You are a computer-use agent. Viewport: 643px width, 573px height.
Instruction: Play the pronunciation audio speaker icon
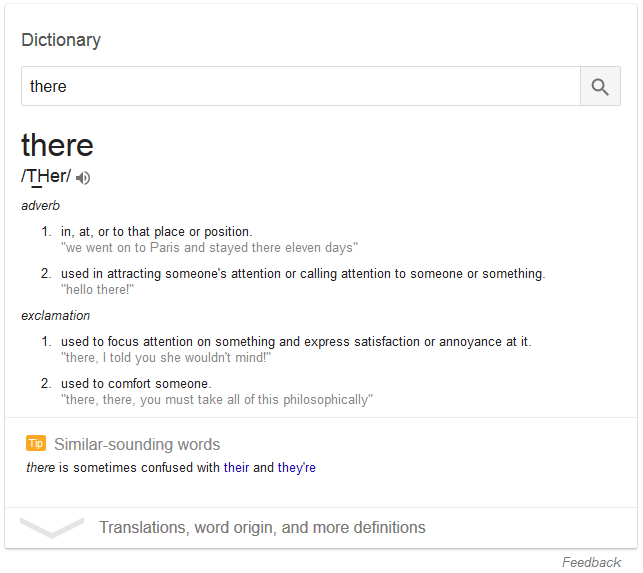point(83,178)
